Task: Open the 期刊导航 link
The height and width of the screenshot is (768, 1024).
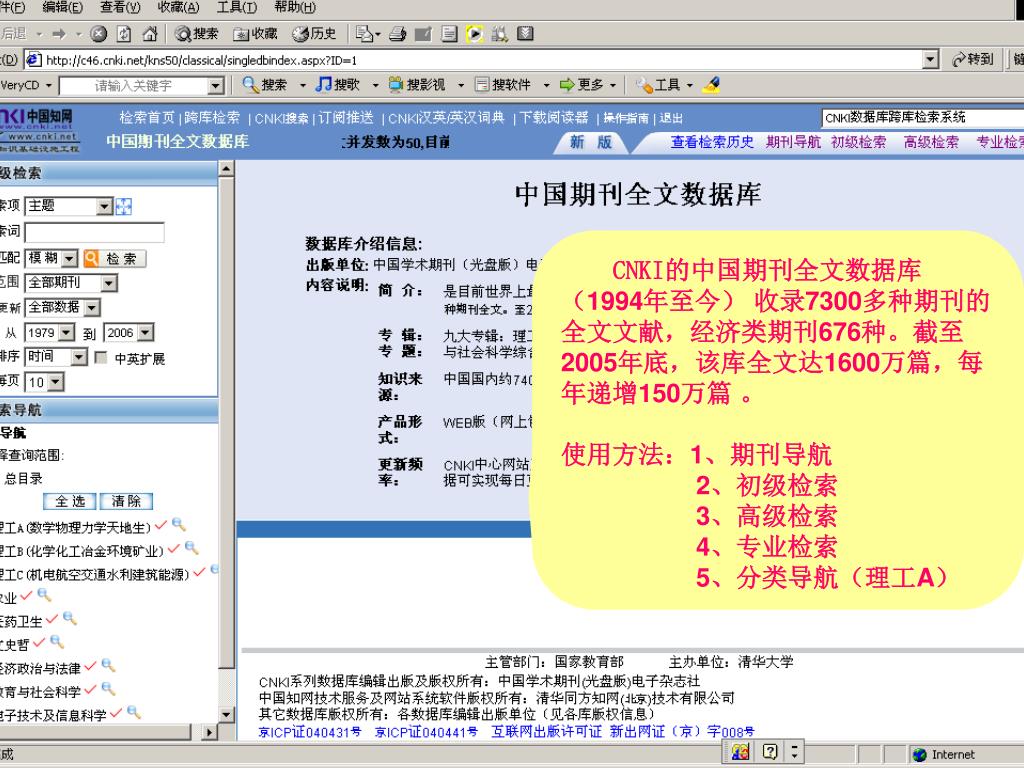Action: (x=793, y=142)
